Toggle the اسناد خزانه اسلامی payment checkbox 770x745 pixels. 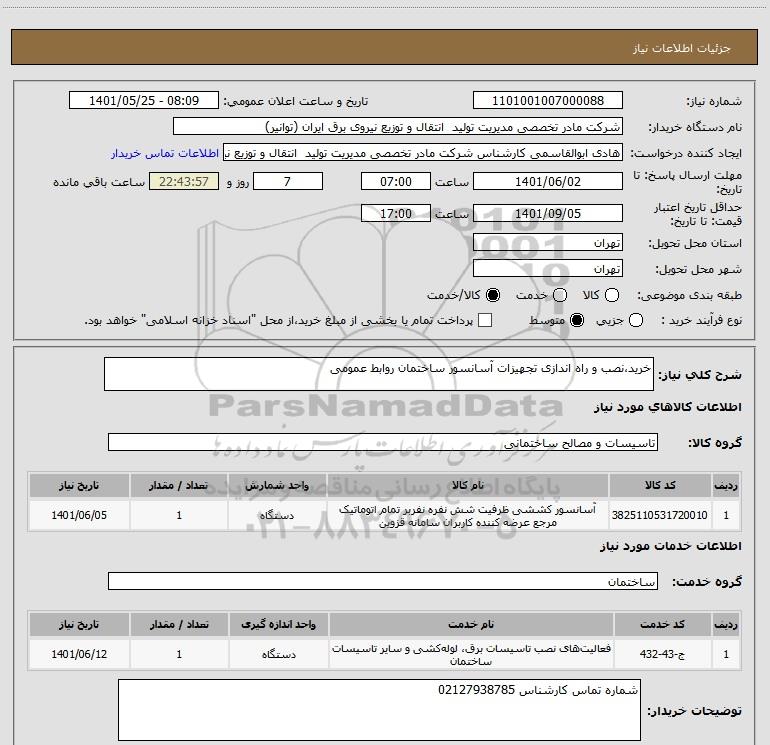485,320
